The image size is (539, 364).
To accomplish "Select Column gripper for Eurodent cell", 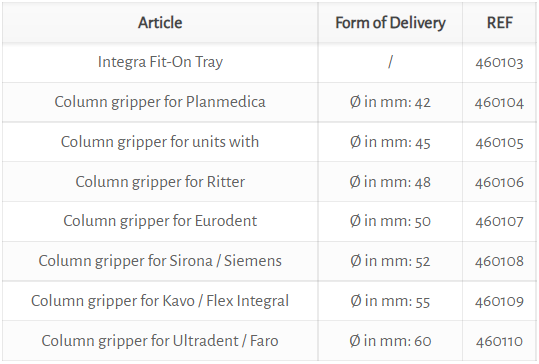I will point(160,221).
